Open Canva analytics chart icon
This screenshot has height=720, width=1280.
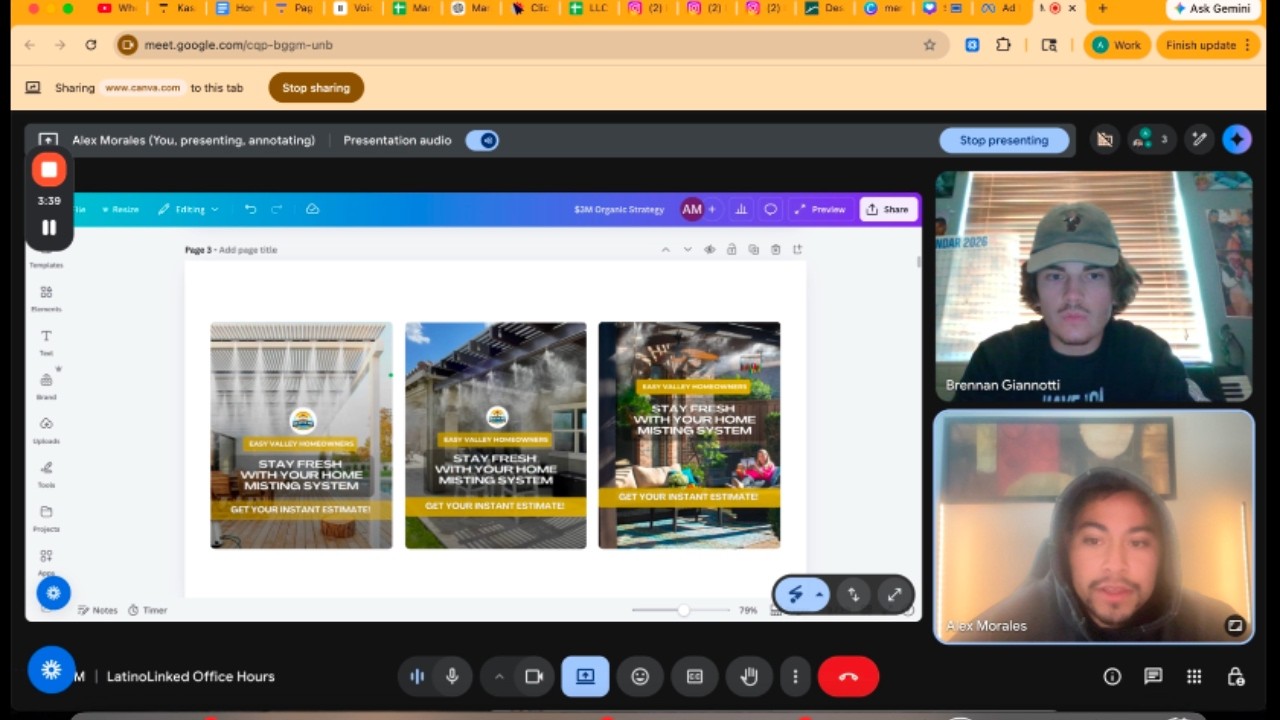coord(741,209)
